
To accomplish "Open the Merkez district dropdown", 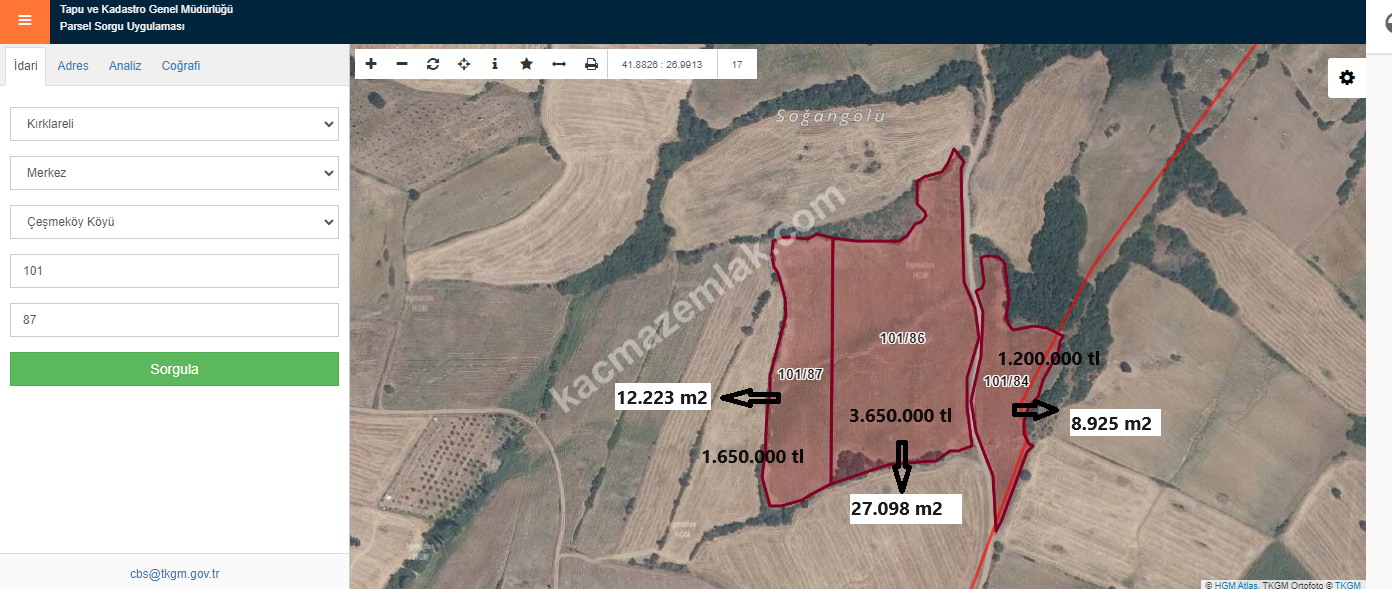I will (174, 173).
